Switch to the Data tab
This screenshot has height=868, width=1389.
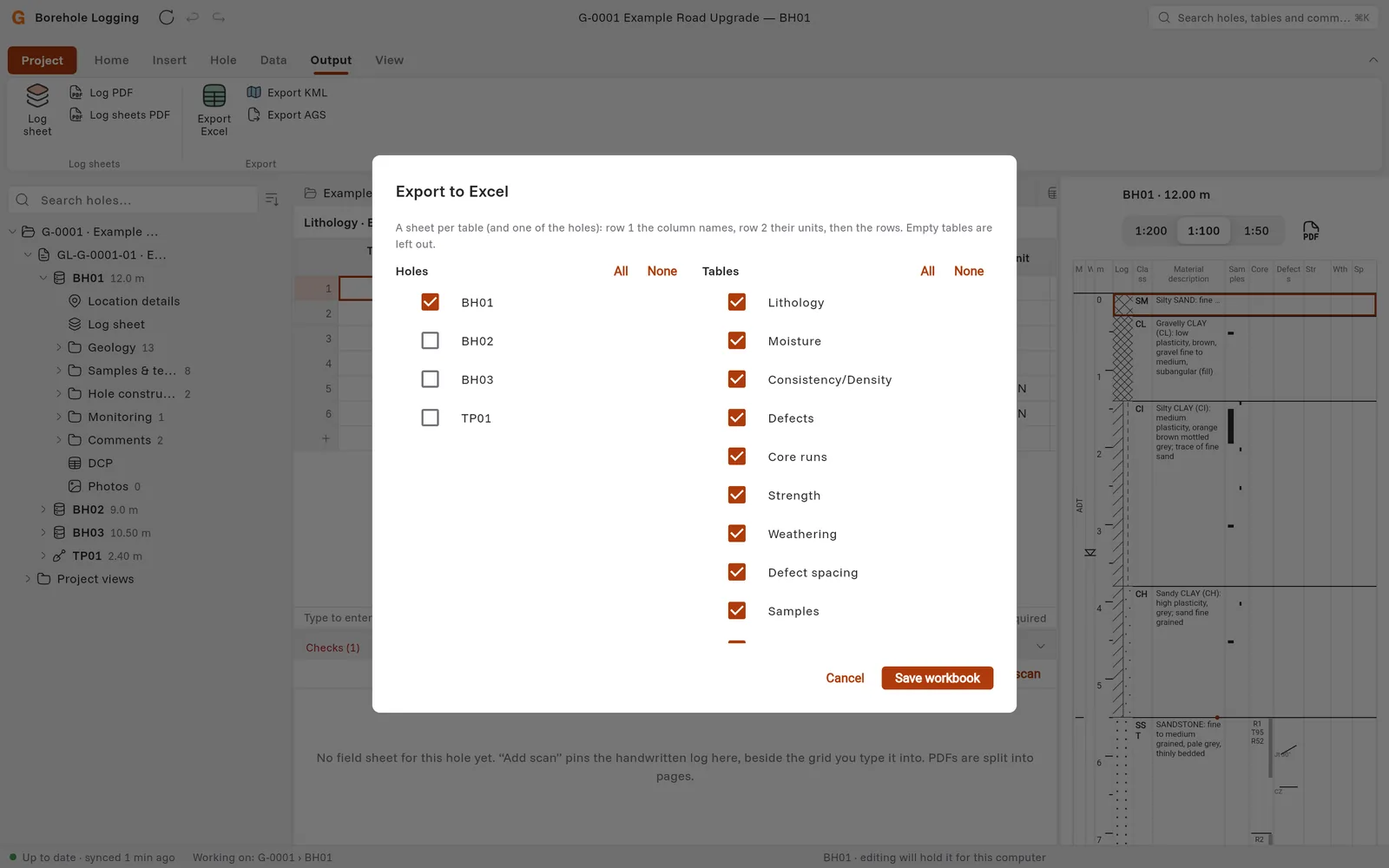(273, 60)
